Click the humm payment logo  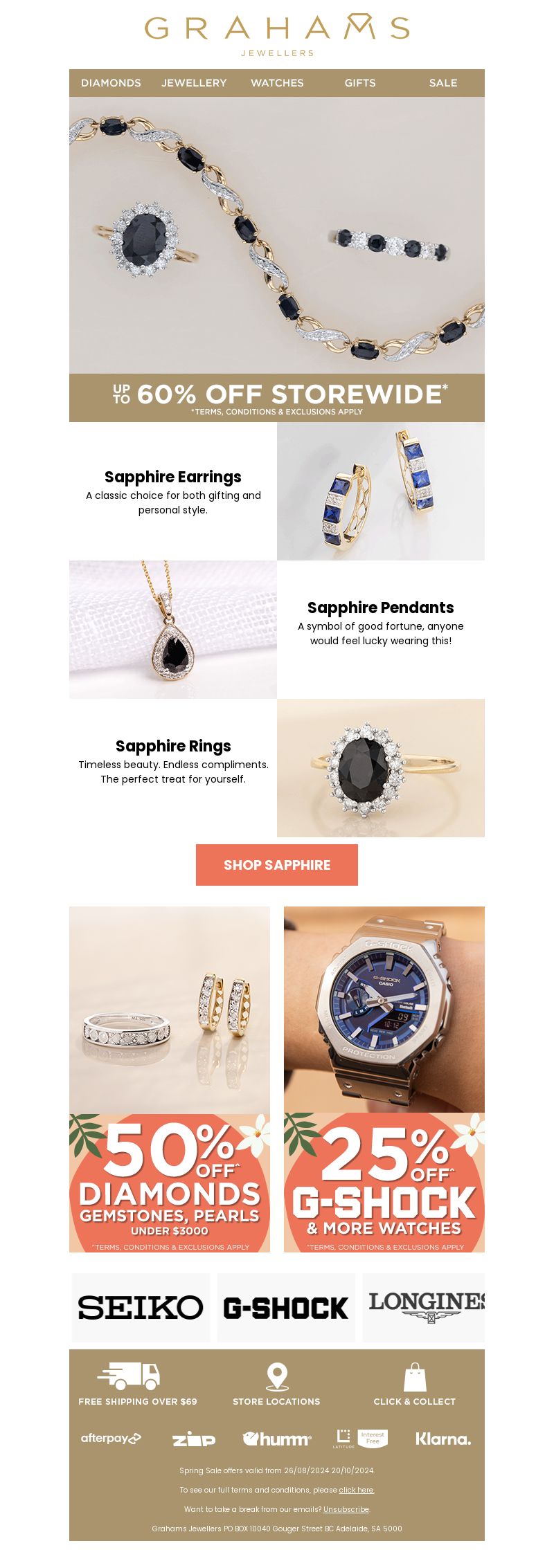277,1439
